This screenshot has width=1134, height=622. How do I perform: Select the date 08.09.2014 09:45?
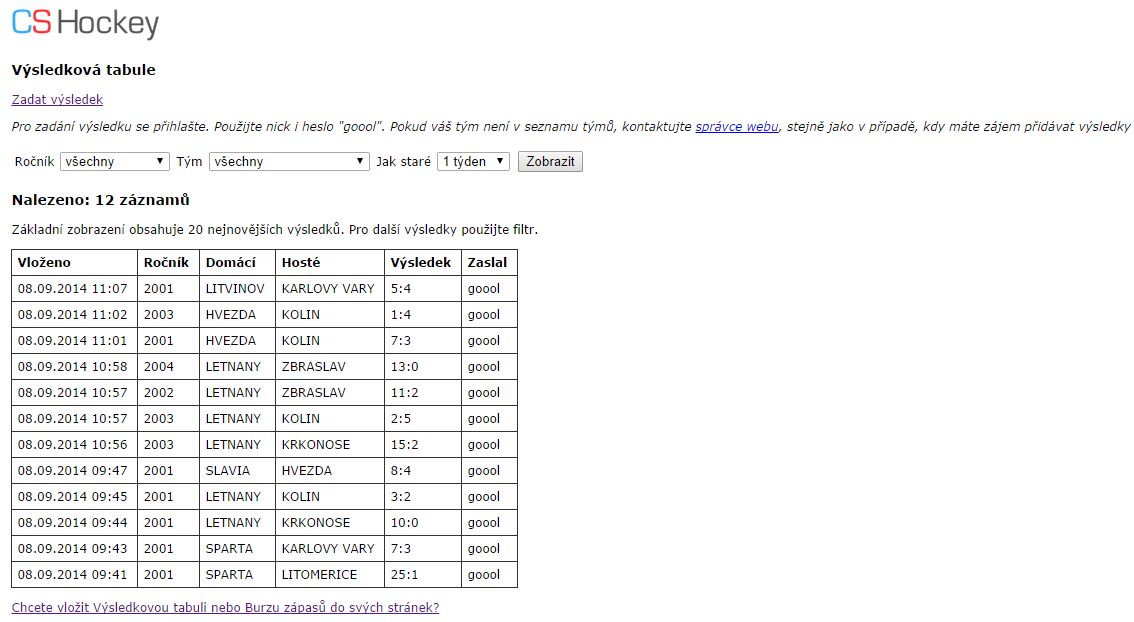point(72,497)
